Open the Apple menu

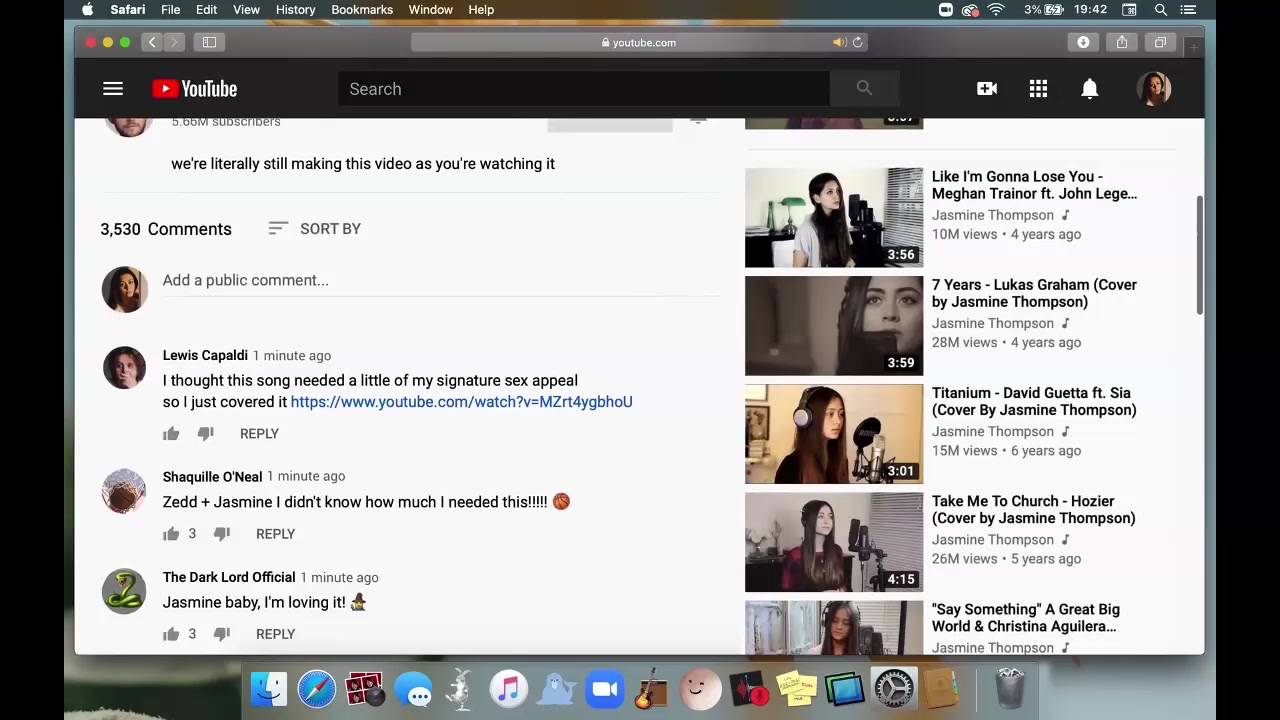tap(88, 10)
